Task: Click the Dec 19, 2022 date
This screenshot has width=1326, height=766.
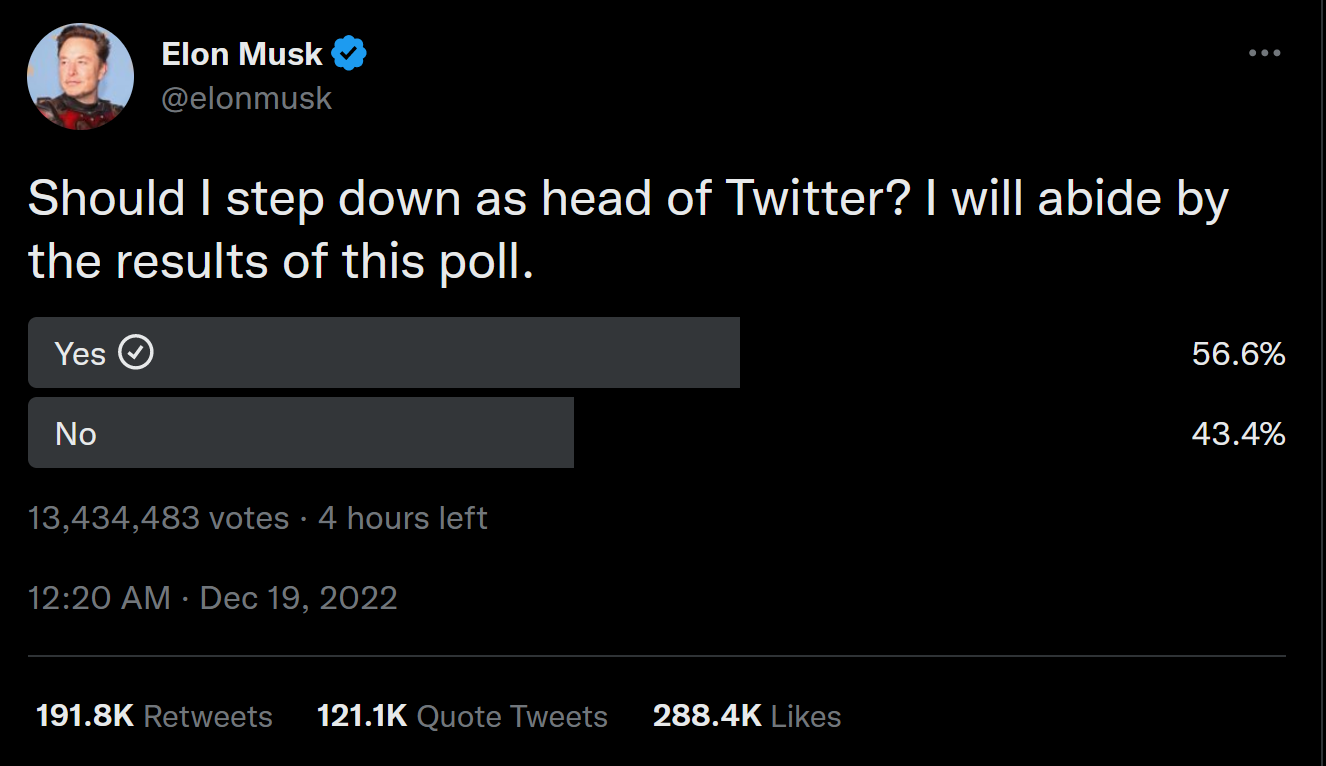Action: tap(298, 598)
